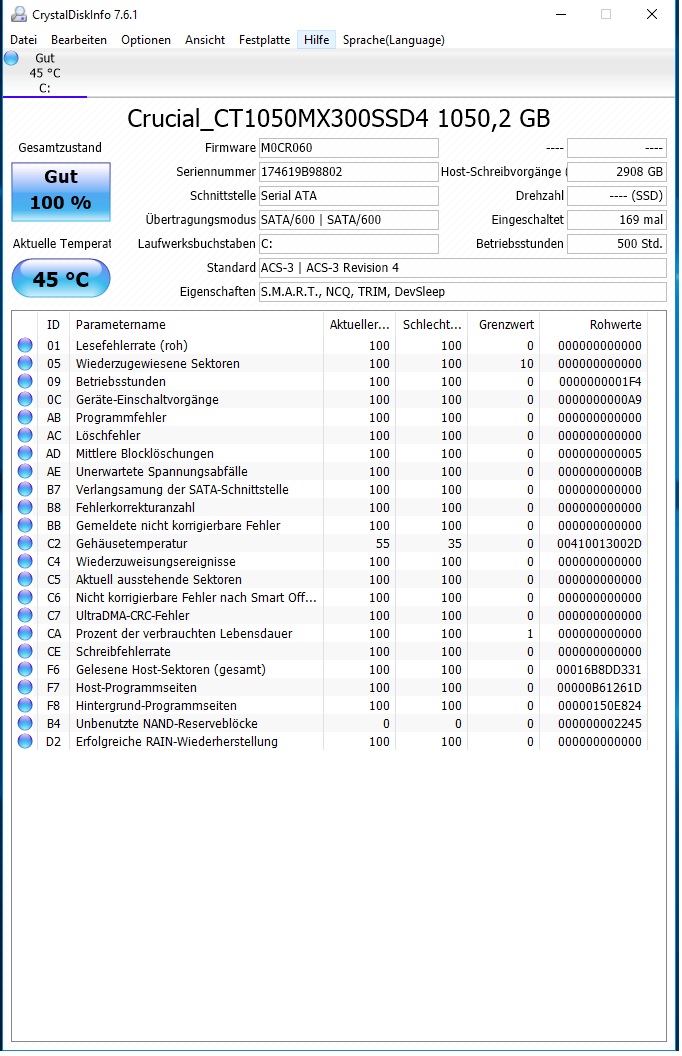
Task: Click status orb for Wiederzuweisungsereignisse
Action: 25,562
